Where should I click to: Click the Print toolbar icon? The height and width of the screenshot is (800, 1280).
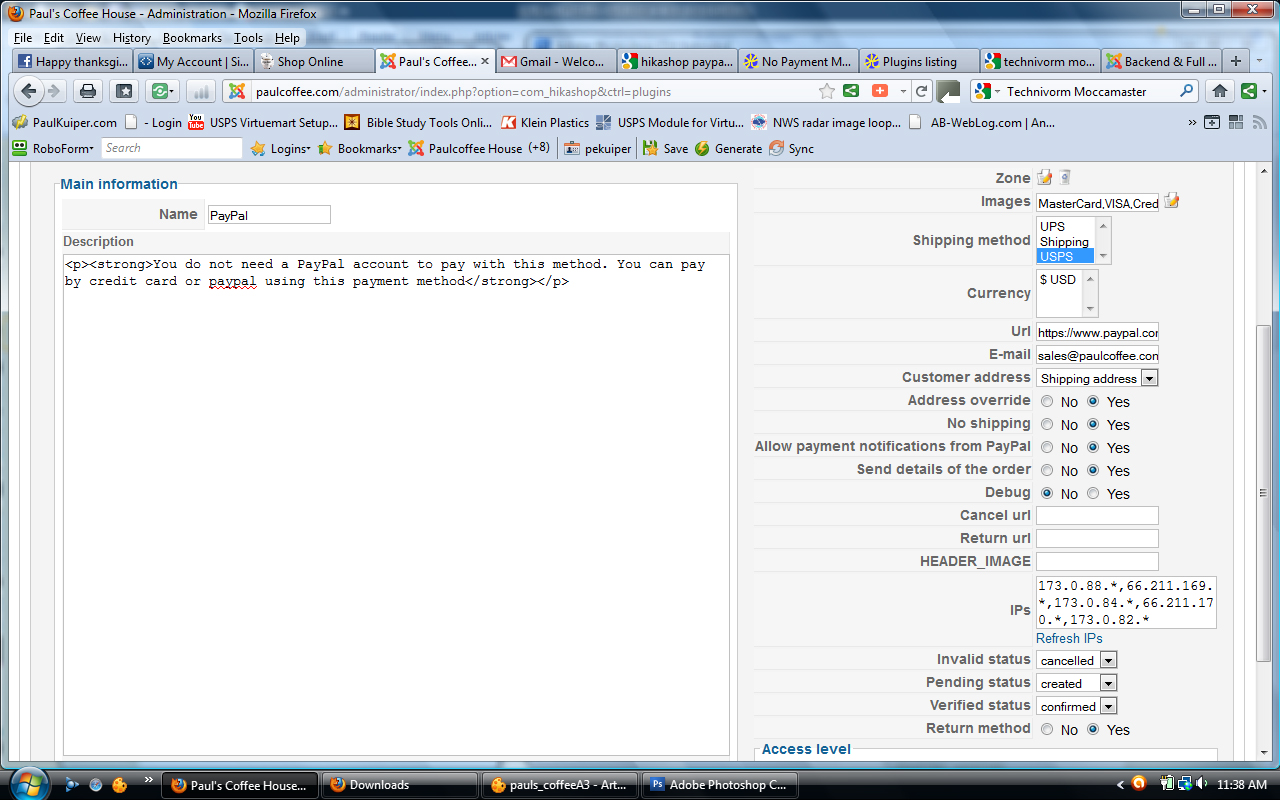88,91
